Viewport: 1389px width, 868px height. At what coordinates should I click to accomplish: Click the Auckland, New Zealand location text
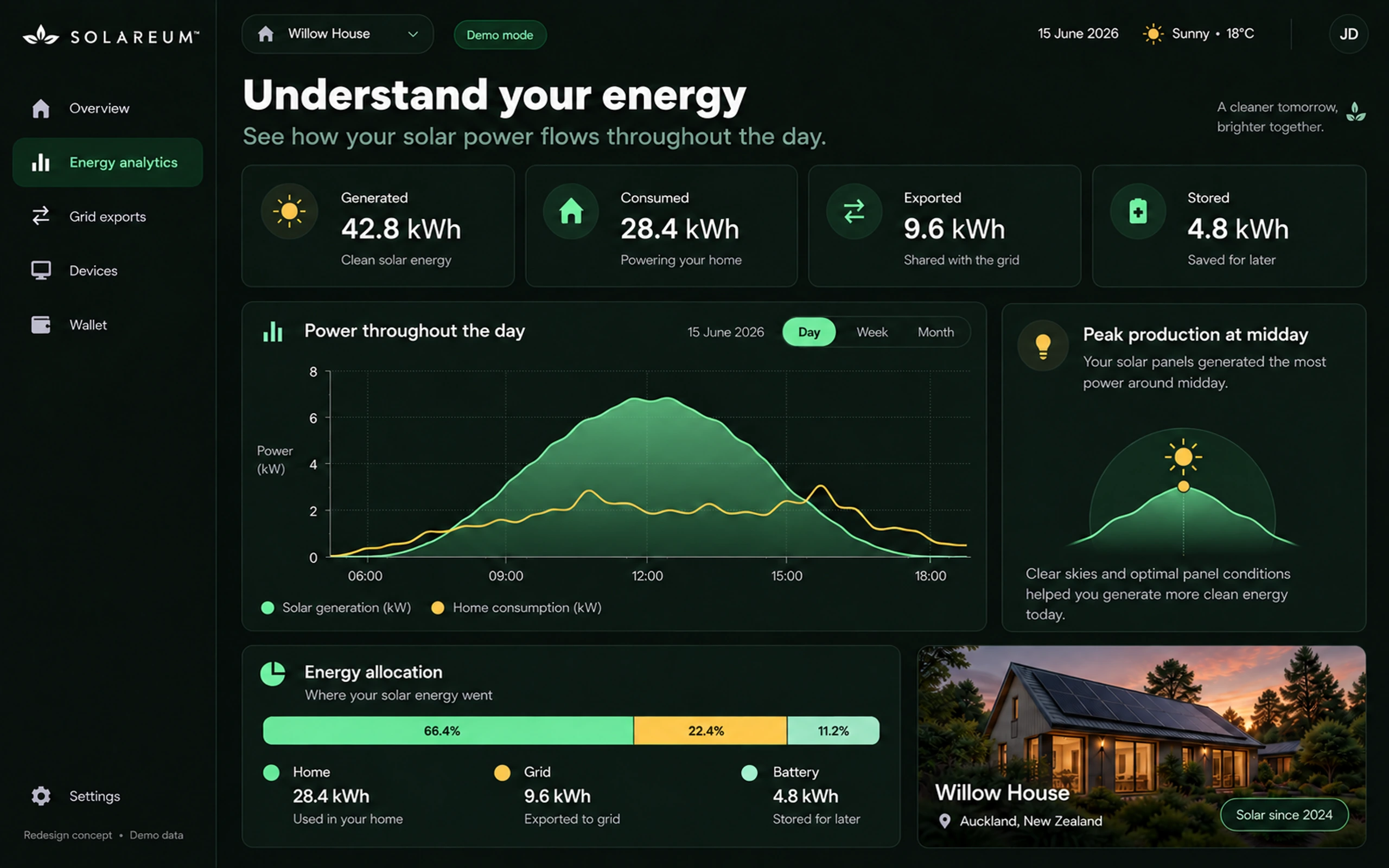pyautogui.click(x=1031, y=821)
